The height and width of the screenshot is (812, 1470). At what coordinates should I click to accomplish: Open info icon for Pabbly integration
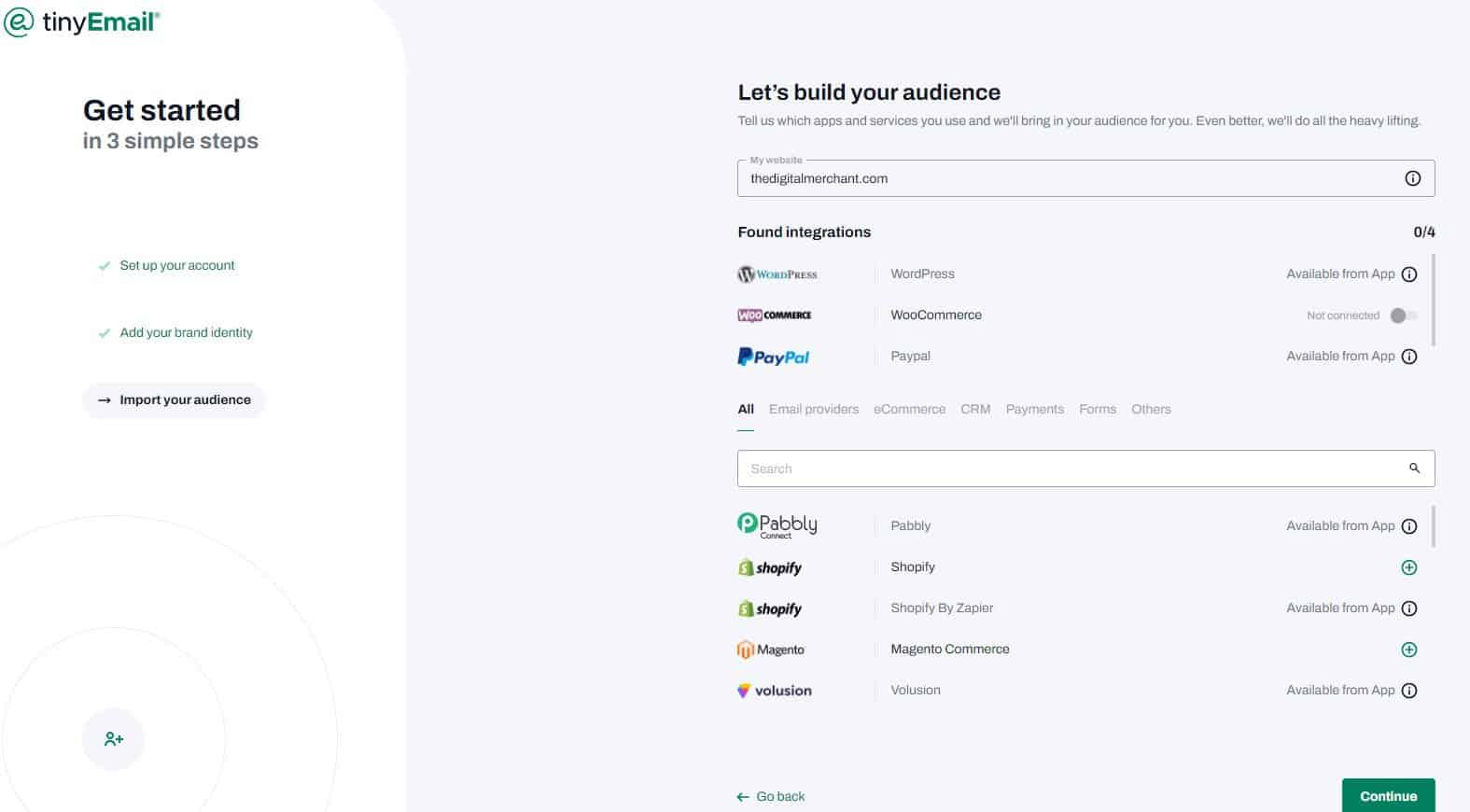click(x=1409, y=526)
